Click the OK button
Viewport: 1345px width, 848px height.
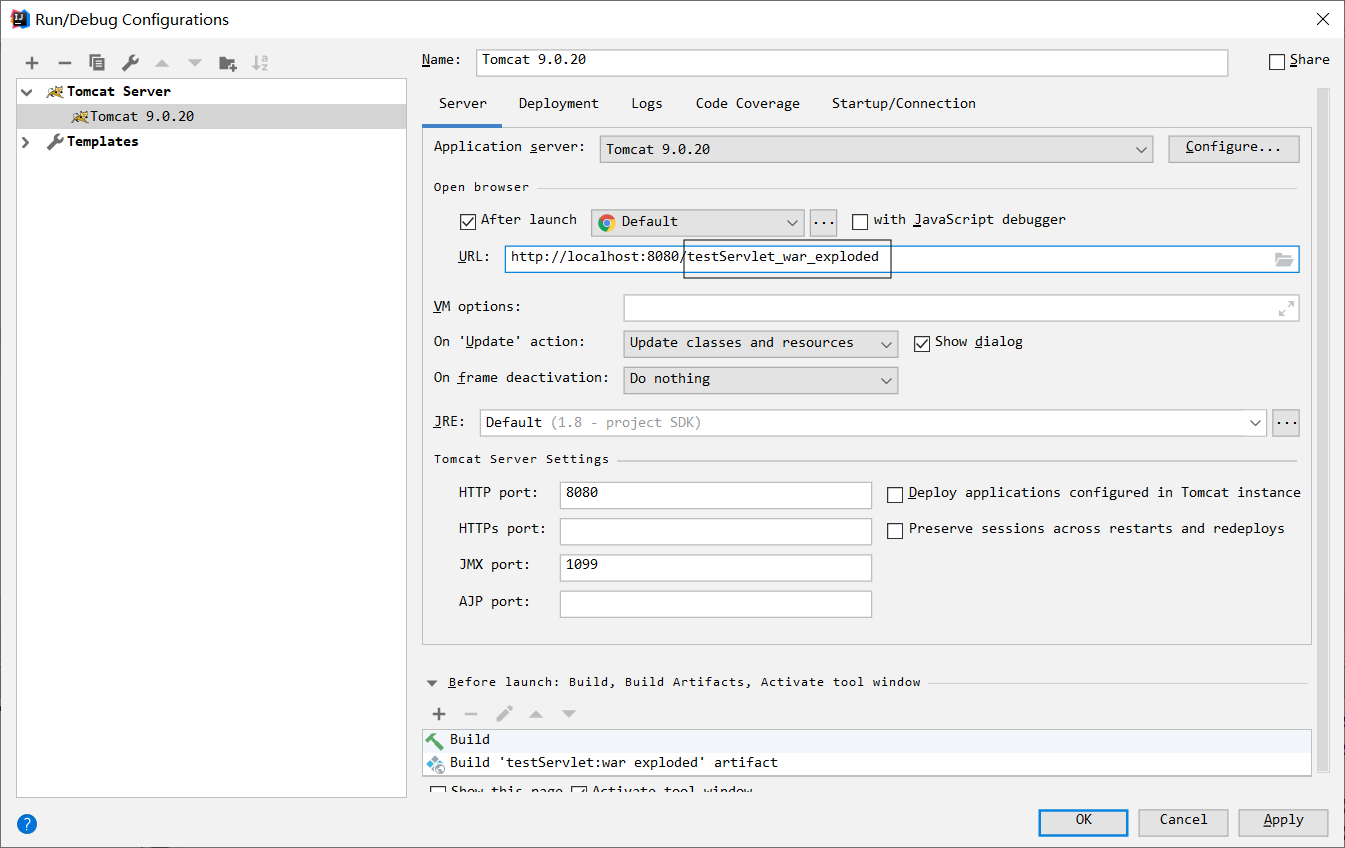[x=1083, y=822]
